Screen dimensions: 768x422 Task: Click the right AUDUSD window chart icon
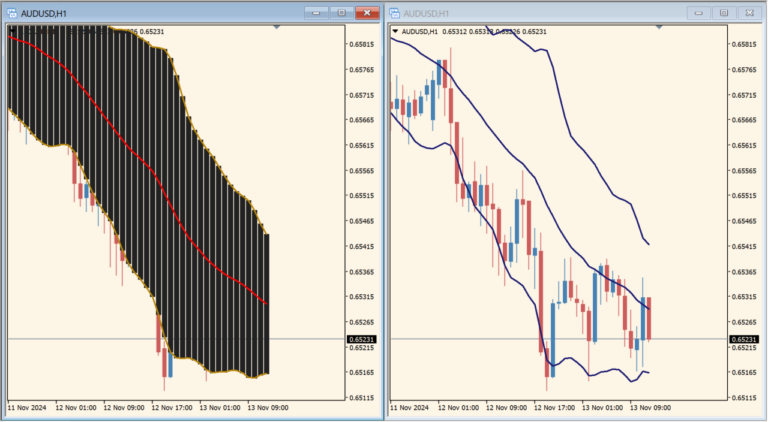[394, 13]
